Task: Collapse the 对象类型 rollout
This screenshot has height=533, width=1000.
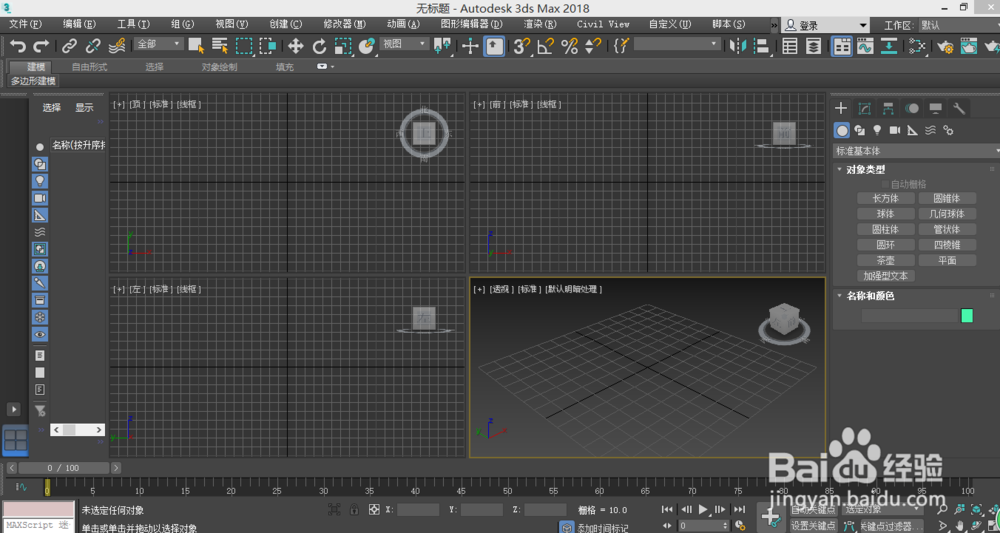Action: pyautogui.click(x=865, y=170)
